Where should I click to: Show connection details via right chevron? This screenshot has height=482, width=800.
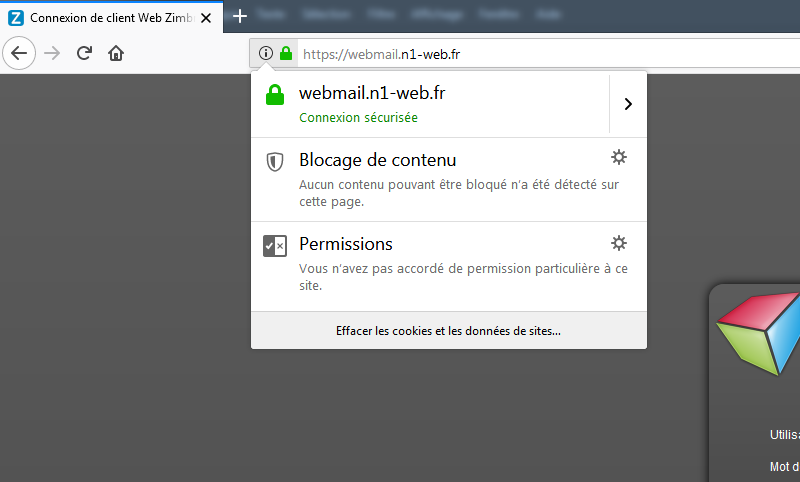pos(627,104)
